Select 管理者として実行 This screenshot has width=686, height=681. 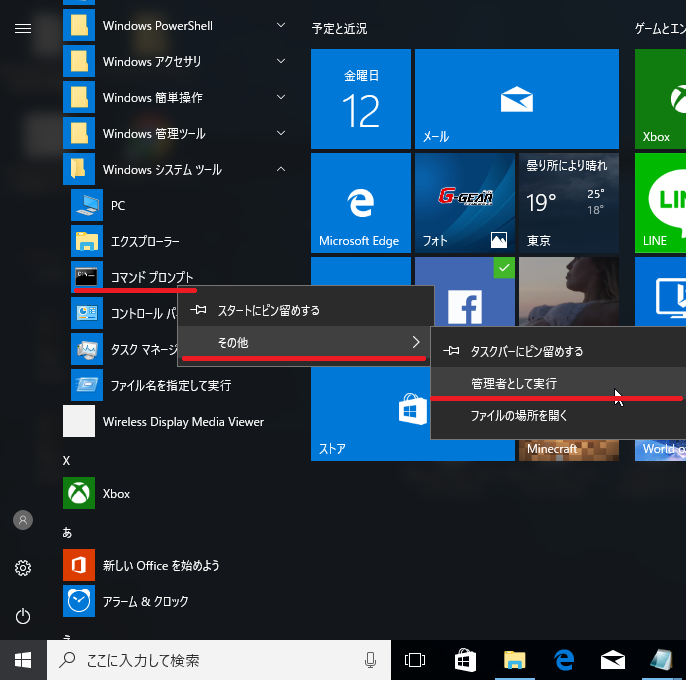[x=558, y=383]
